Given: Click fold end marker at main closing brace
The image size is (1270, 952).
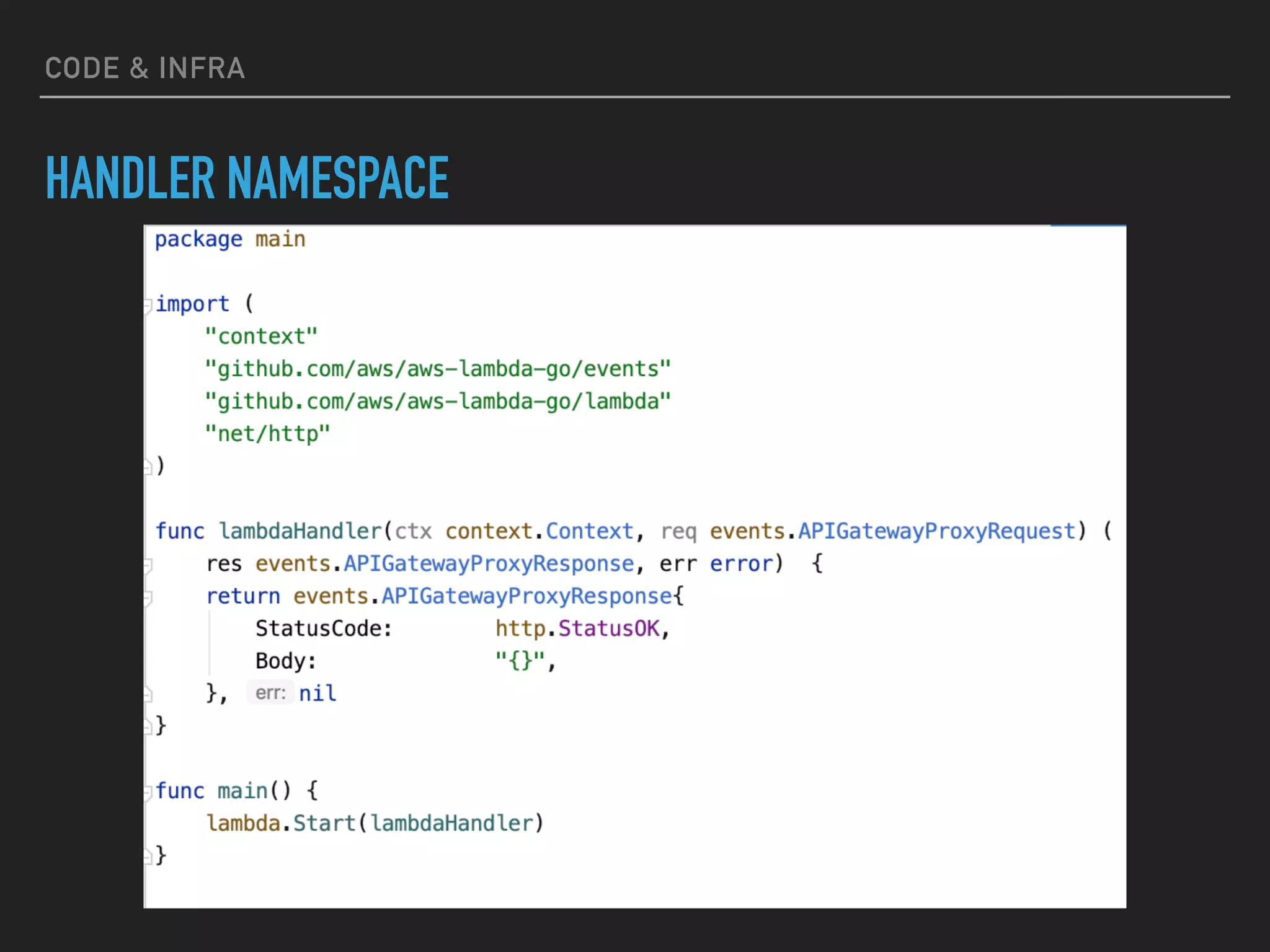Looking at the screenshot, I should (x=148, y=857).
